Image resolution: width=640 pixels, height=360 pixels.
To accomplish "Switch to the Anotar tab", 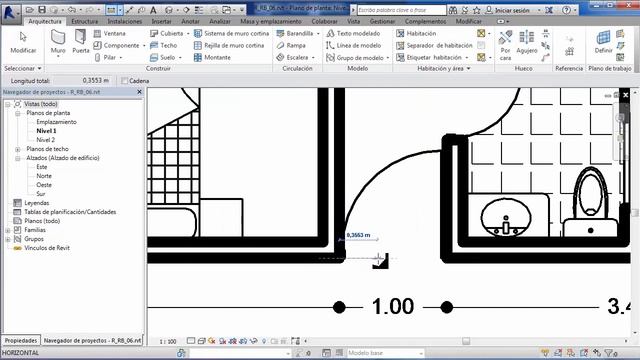I will pos(190,21).
